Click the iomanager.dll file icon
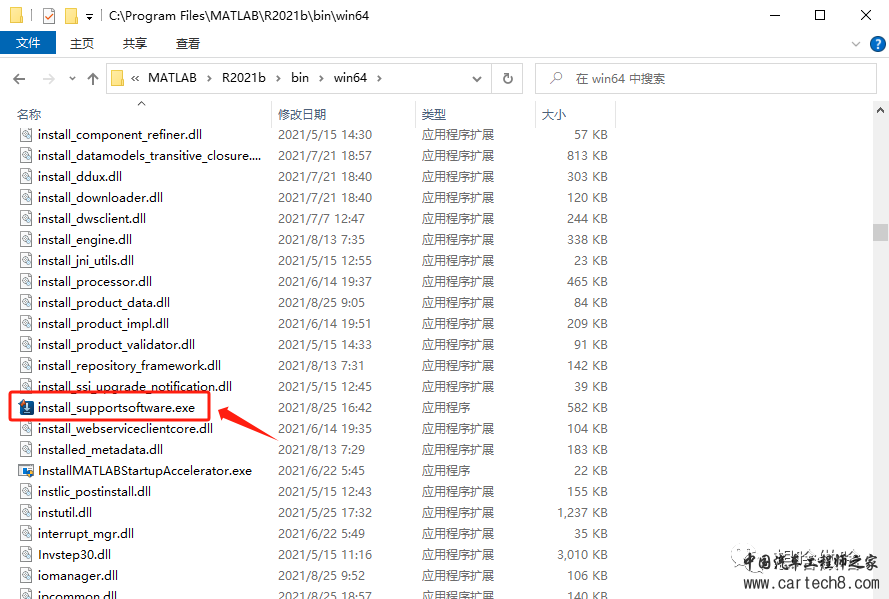 pyautogui.click(x=26, y=576)
